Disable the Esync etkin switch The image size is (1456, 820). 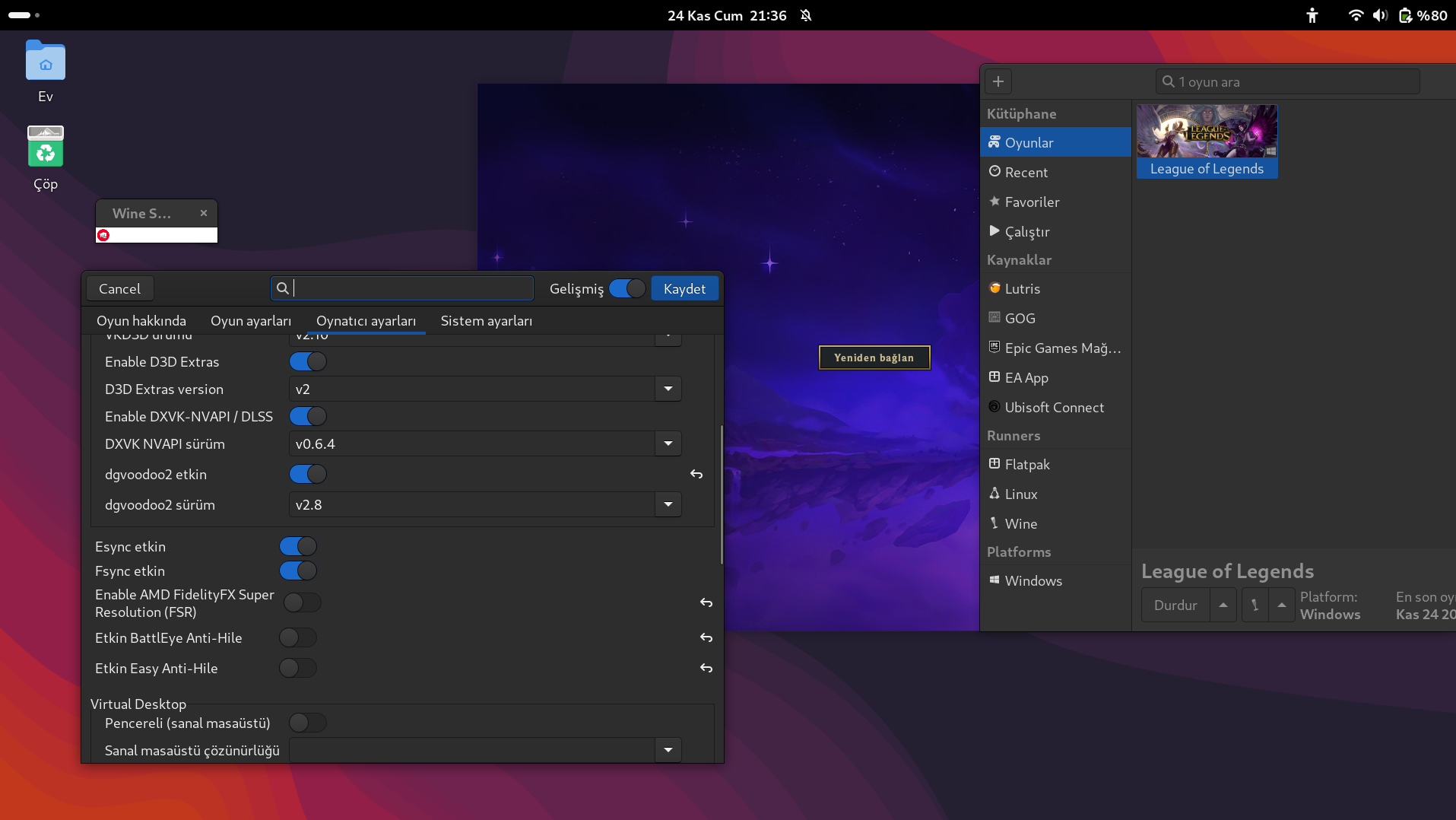[x=298, y=547]
